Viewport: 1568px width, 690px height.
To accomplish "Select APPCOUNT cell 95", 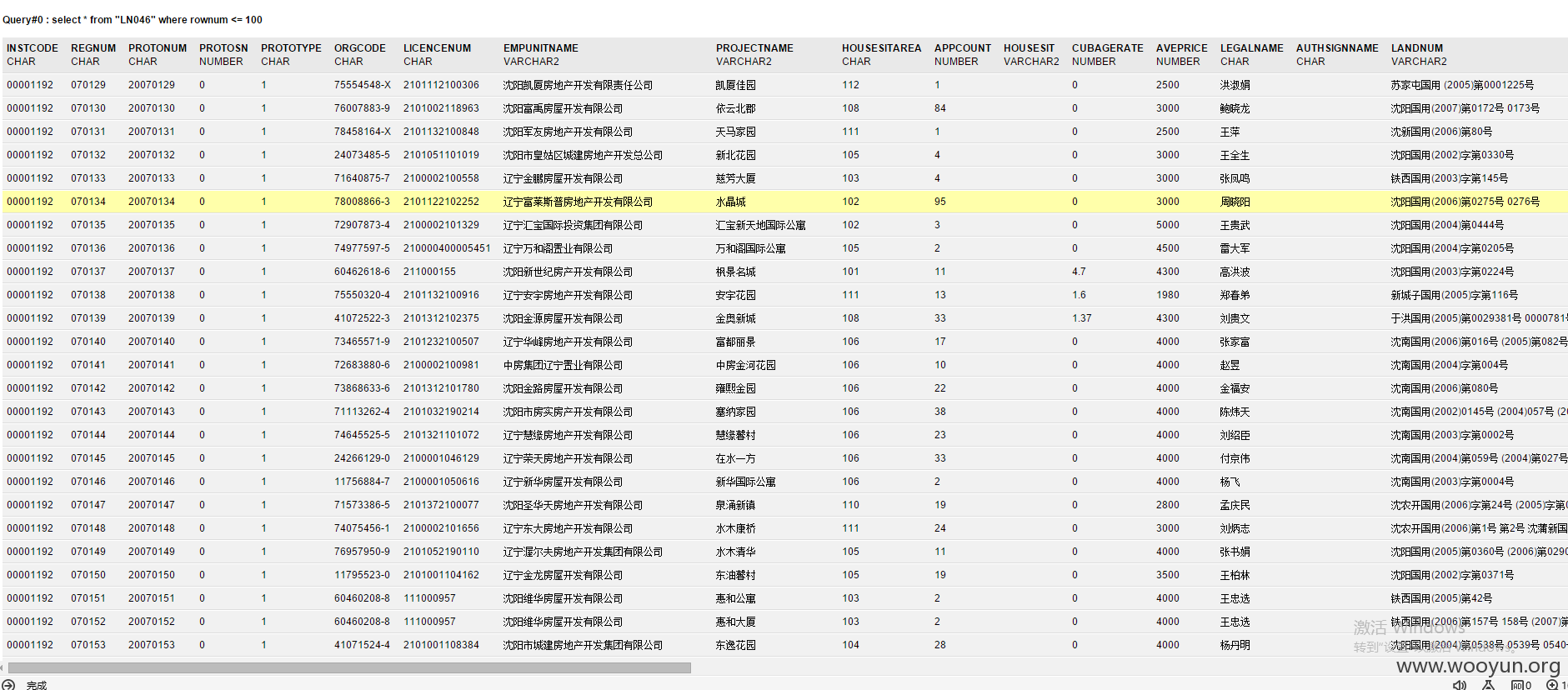I will tap(940, 202).
